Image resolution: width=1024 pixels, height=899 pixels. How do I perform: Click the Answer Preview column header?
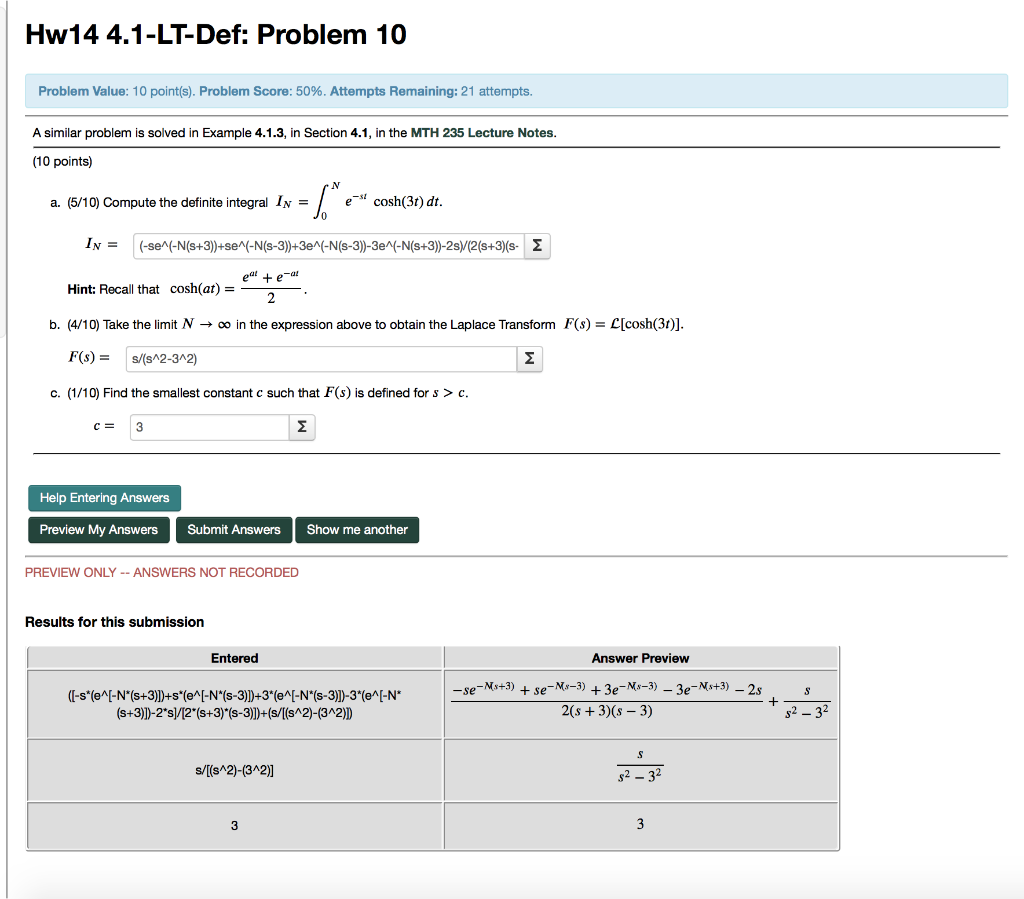[x=640, y=657]
